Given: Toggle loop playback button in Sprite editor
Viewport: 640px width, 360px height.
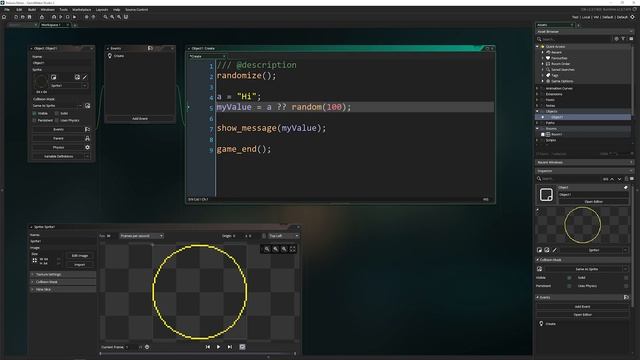Looking at the screenshot, I should click(x=242, y=347).
